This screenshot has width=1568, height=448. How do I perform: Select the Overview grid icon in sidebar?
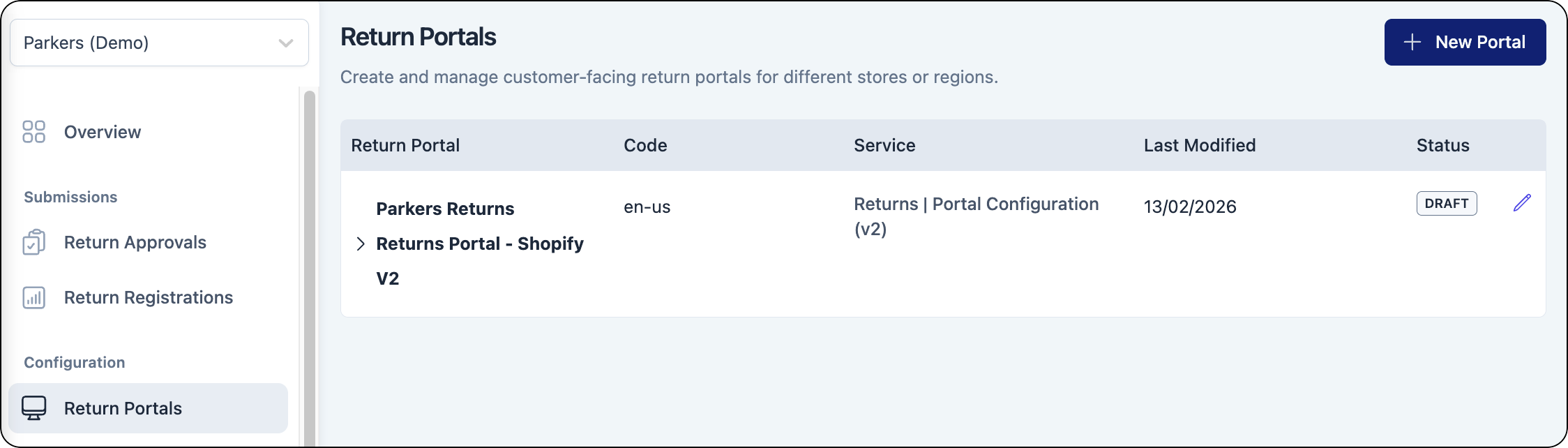[35, 131]
